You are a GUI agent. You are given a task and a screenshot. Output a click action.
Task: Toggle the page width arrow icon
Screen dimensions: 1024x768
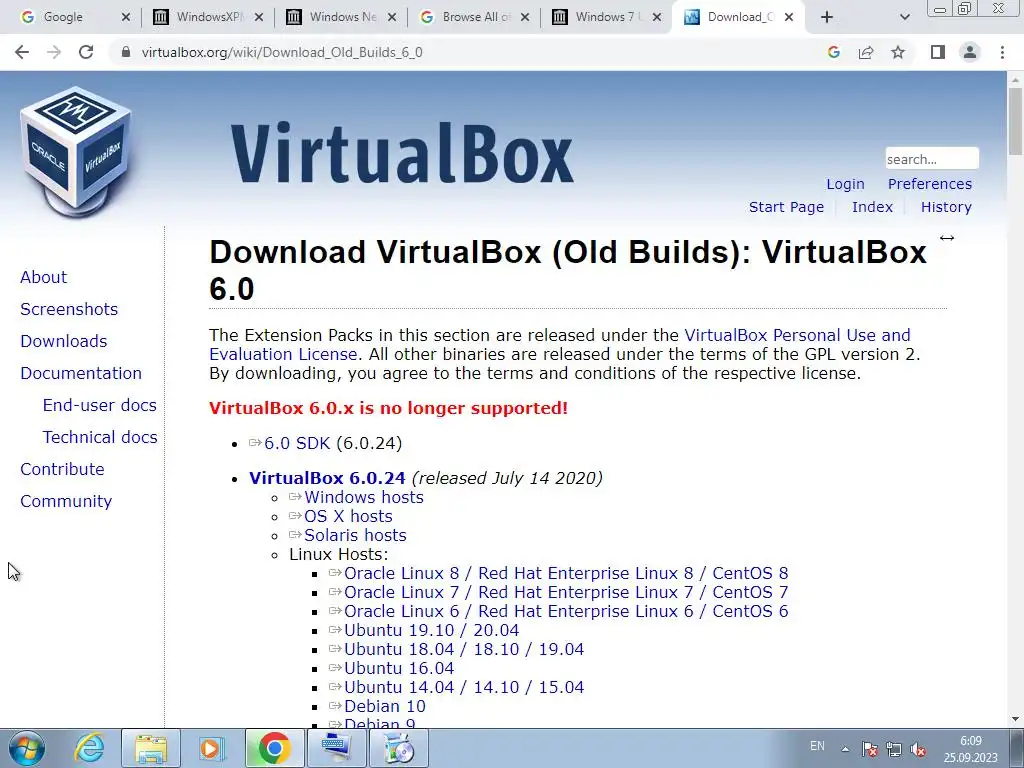(947, 238)
